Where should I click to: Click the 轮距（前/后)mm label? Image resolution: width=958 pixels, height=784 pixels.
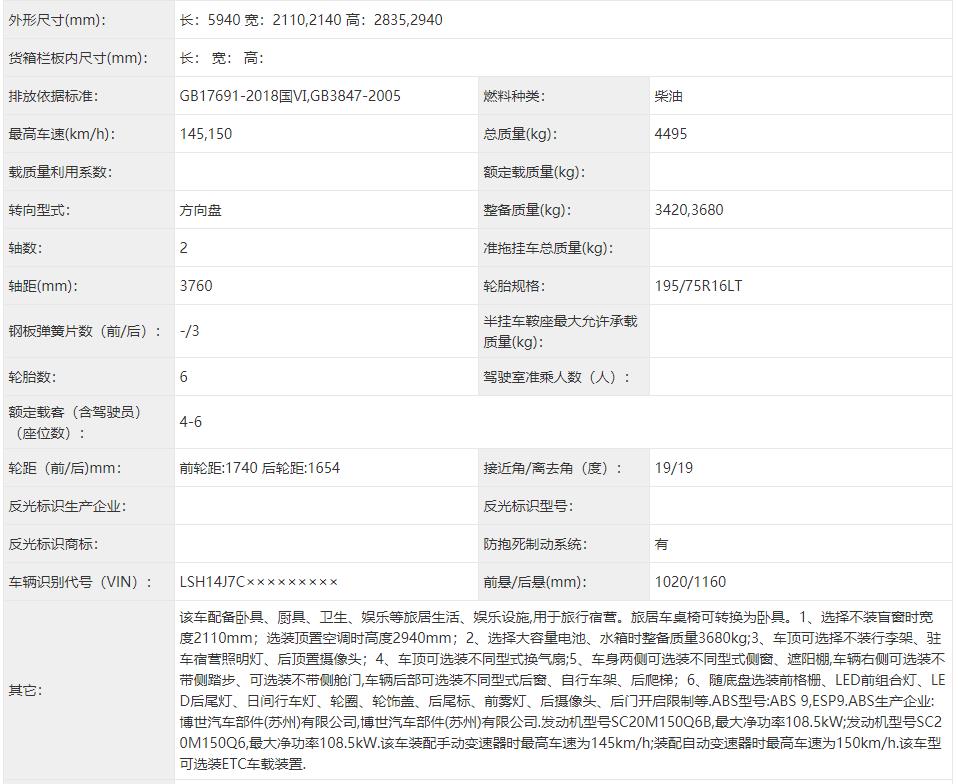[x=65, y=468]
